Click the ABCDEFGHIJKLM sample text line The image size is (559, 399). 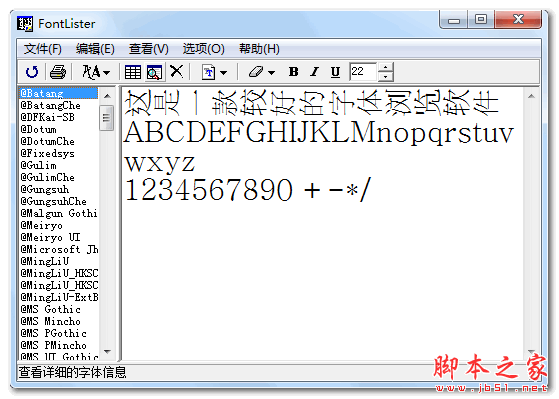pyautogui.click(x=318, y=133)
